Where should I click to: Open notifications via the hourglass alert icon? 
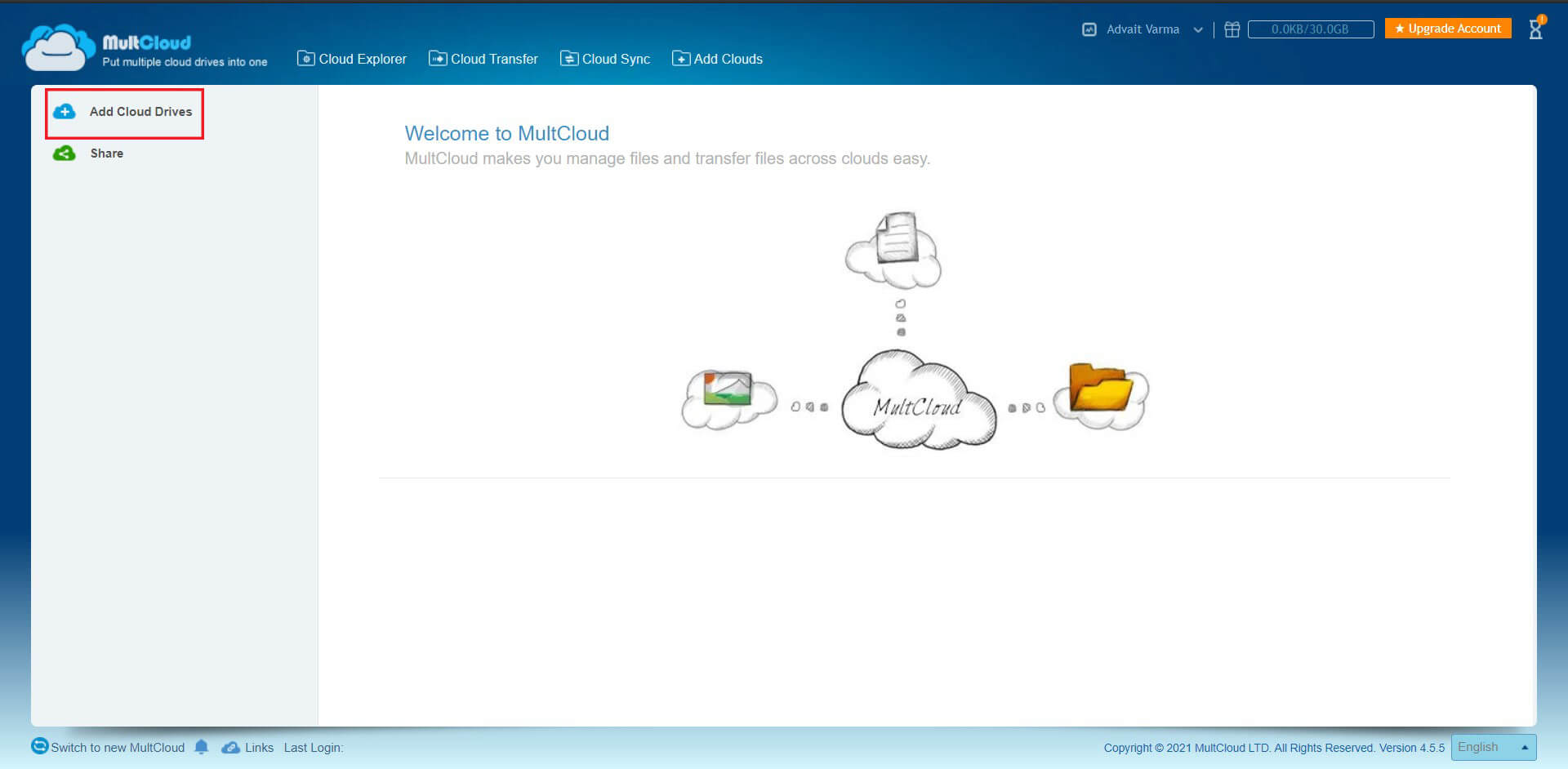[1536, 29]
